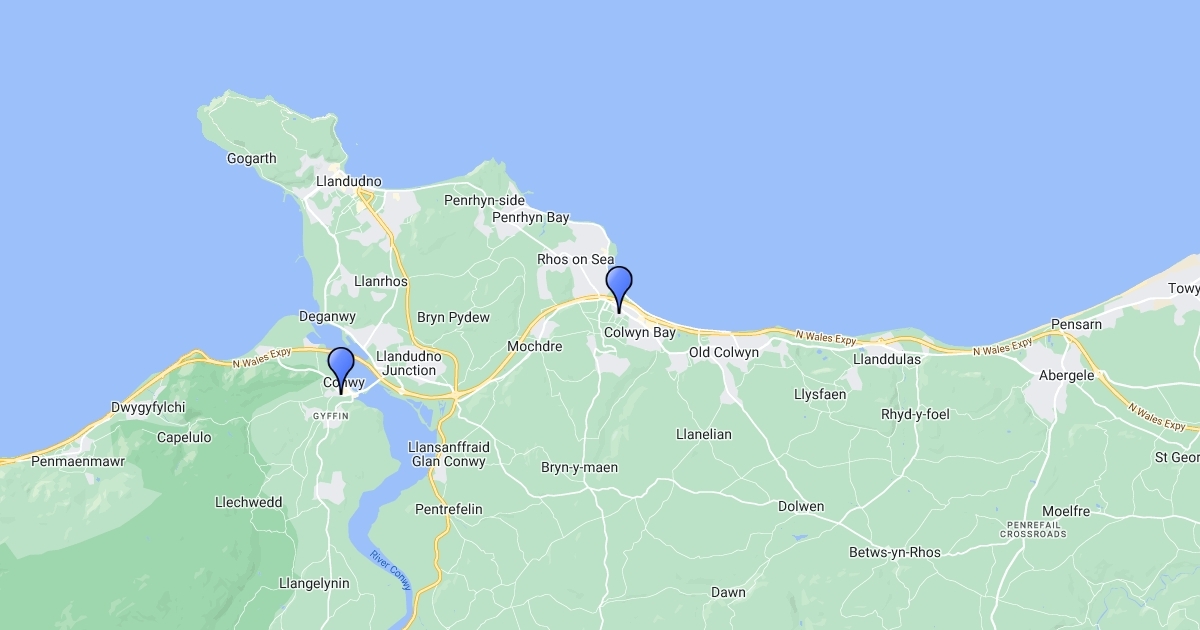Select the Betws-yn-Rhos village label

pyautogui.click(x=895, y=552)
